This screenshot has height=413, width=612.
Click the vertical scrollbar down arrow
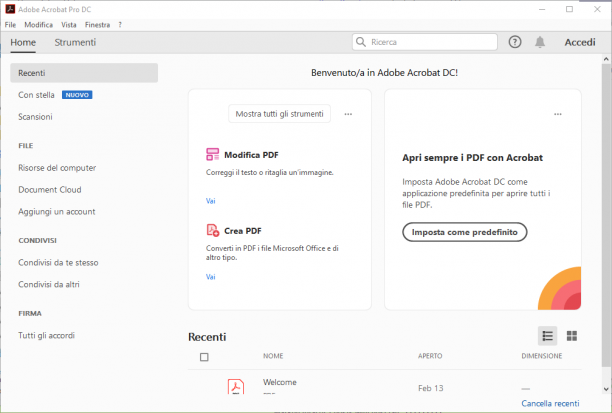pos(606,388)
